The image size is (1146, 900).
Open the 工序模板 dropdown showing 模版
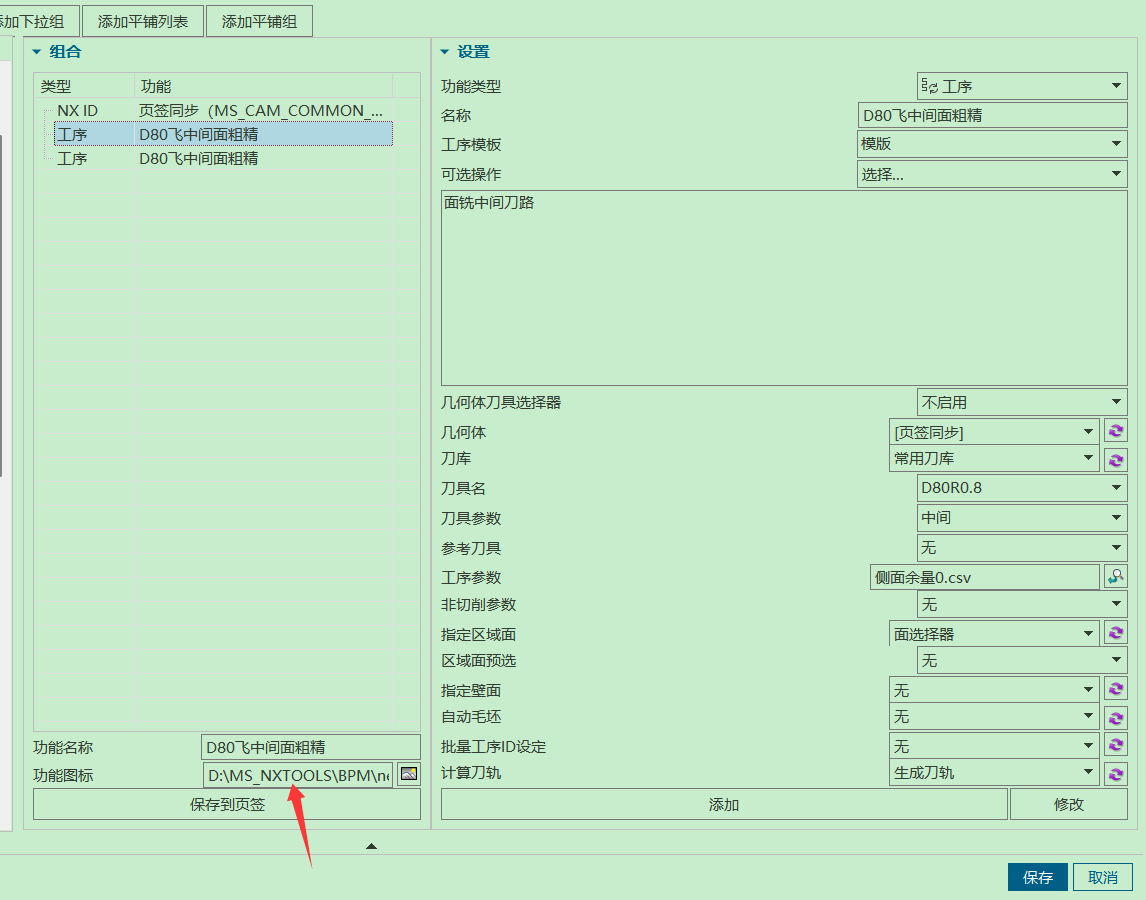click(992, 144)
